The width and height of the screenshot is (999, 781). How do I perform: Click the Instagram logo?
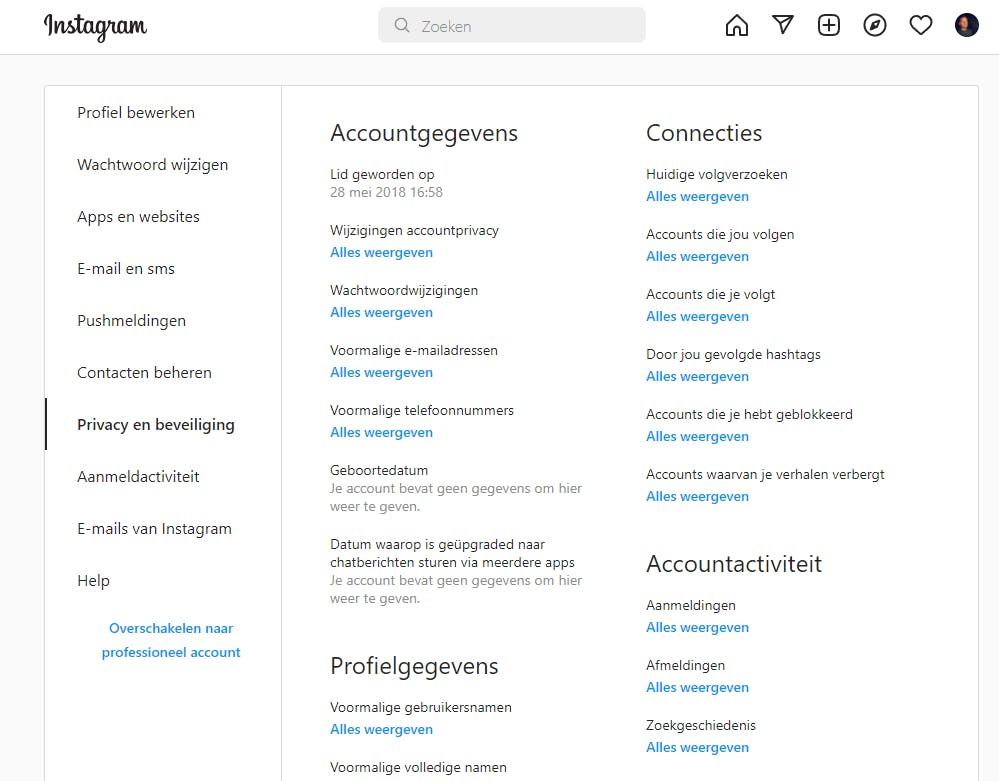(x=95, y=27)
